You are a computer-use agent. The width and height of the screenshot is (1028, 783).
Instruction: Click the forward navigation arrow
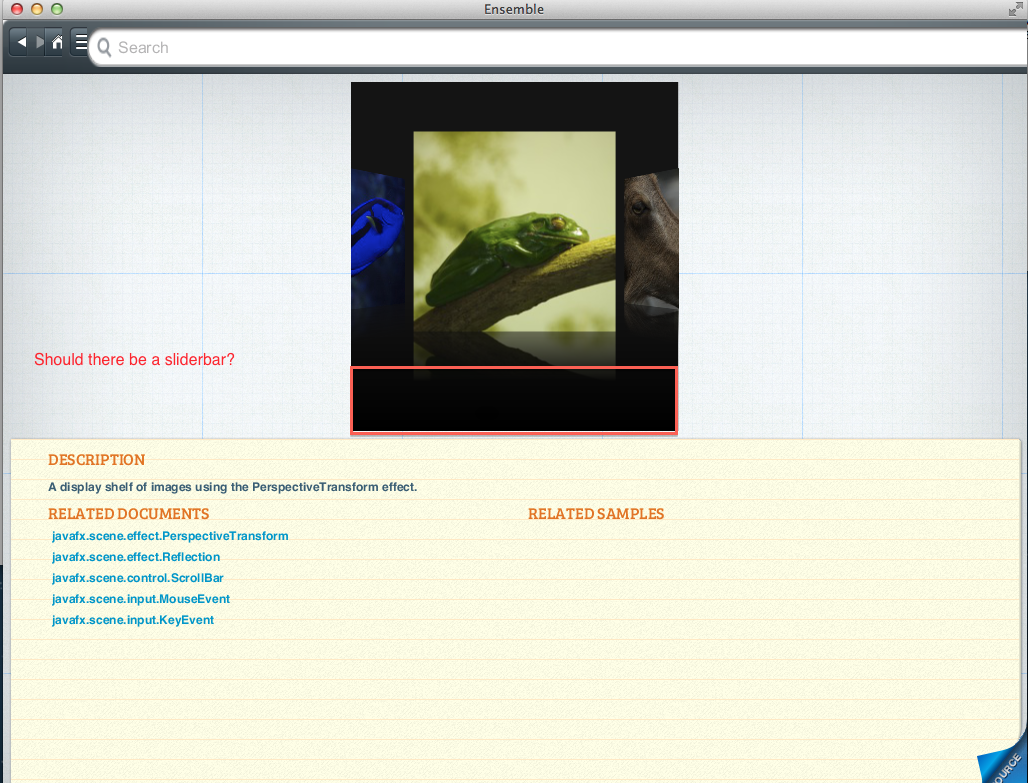pyautogui.click(x=40, y=43)
